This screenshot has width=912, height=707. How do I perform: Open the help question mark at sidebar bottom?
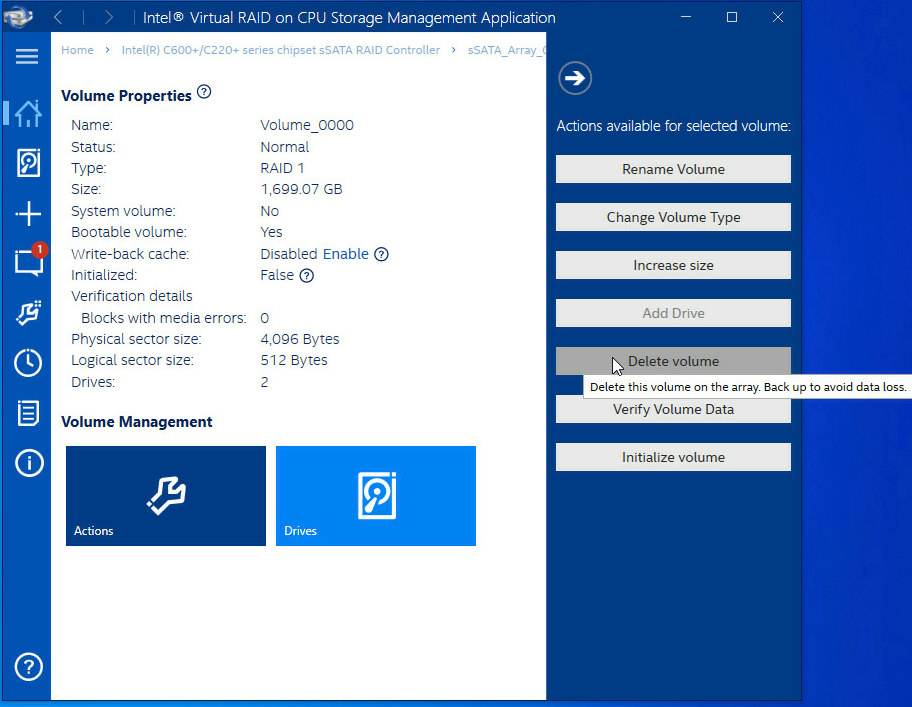(x=28, y=667)
